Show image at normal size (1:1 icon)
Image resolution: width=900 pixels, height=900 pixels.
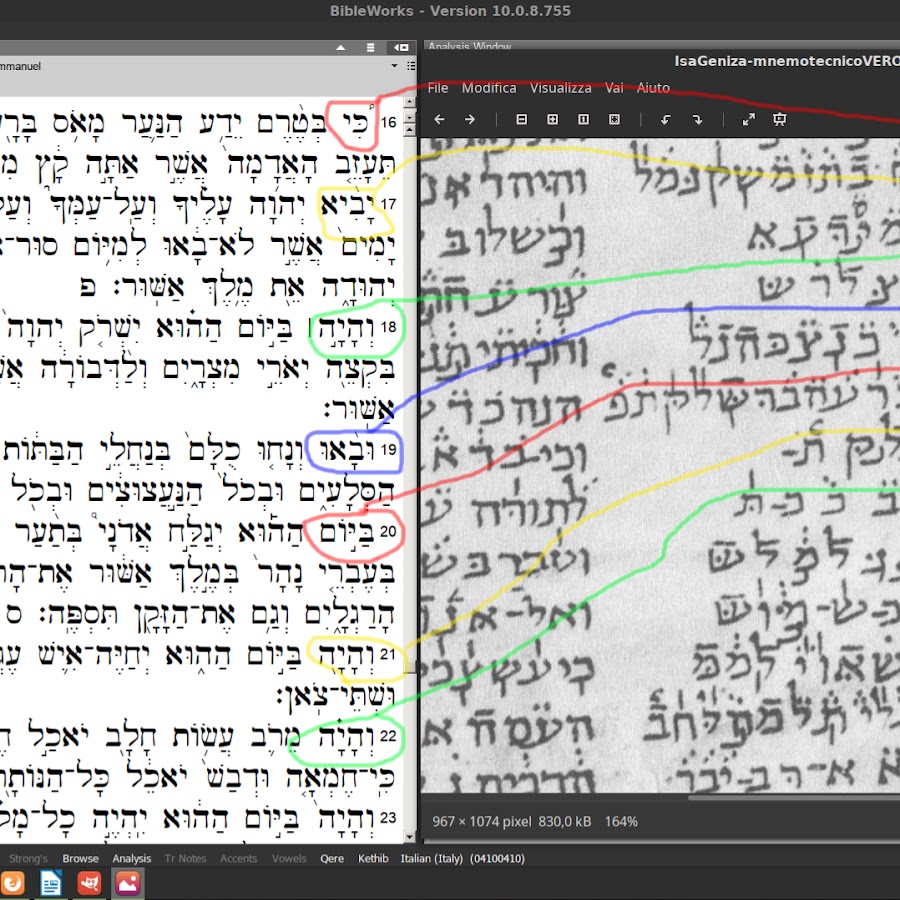coord(583,120)
